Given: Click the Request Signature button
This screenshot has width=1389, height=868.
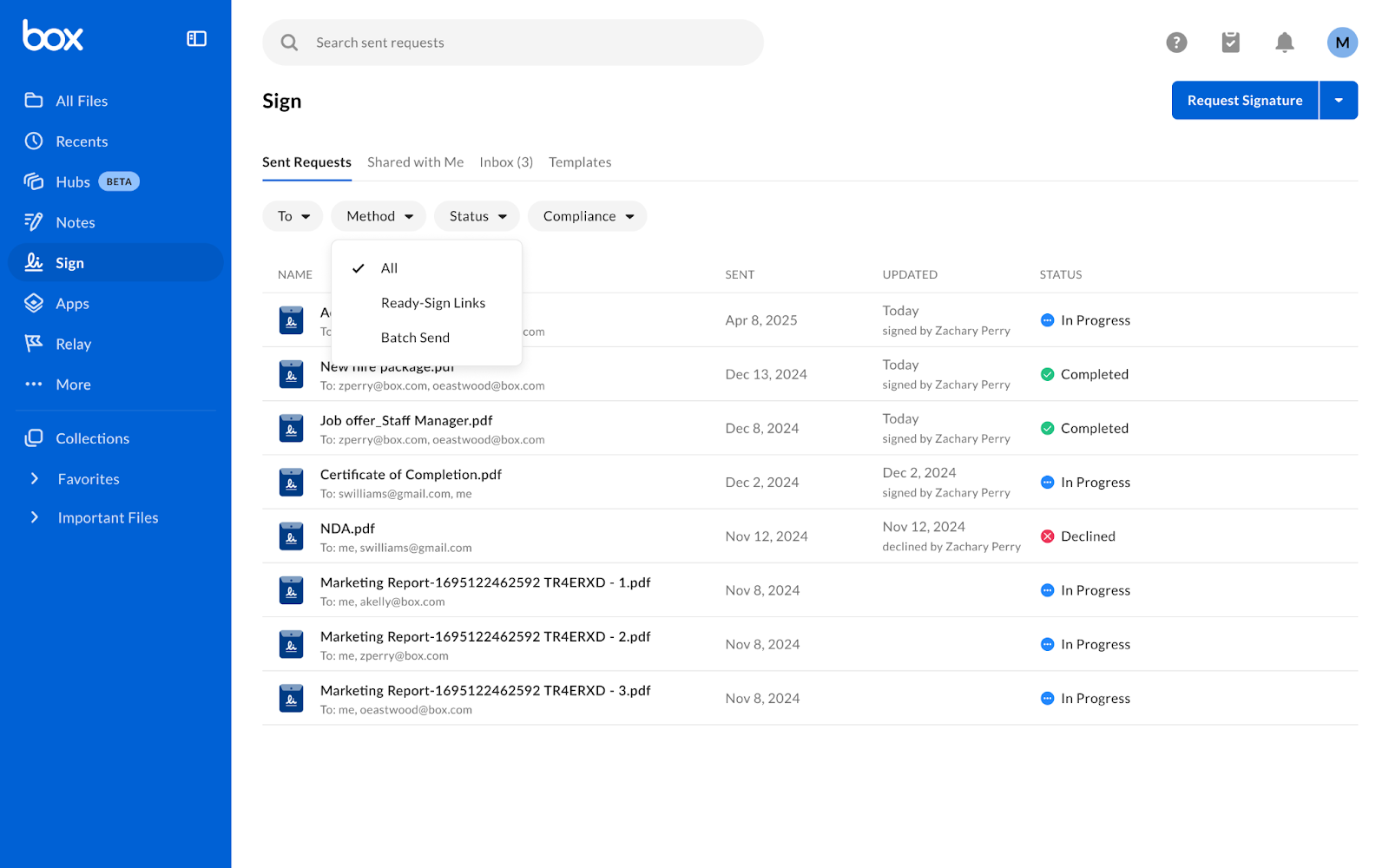Looking at the screenshot, I should pyautogui.click(x=1244, y=101).
